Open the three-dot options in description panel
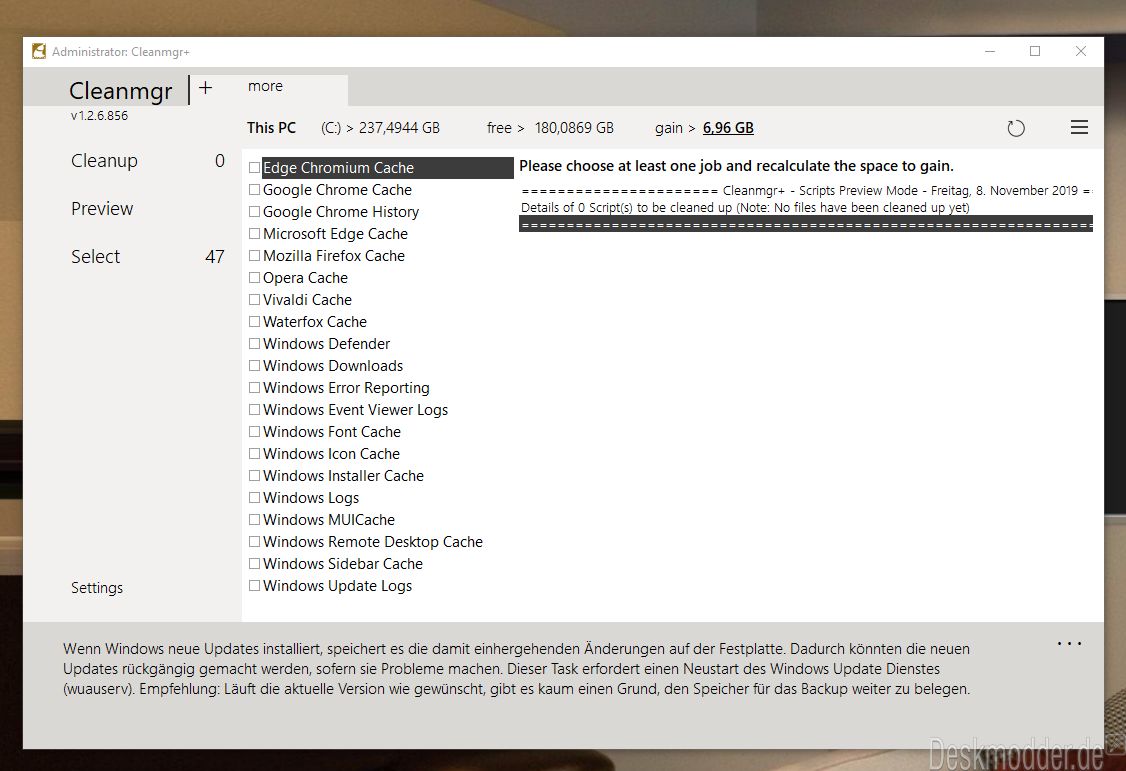This screenshot has width=1126, height=771. tap(1069, 643)
